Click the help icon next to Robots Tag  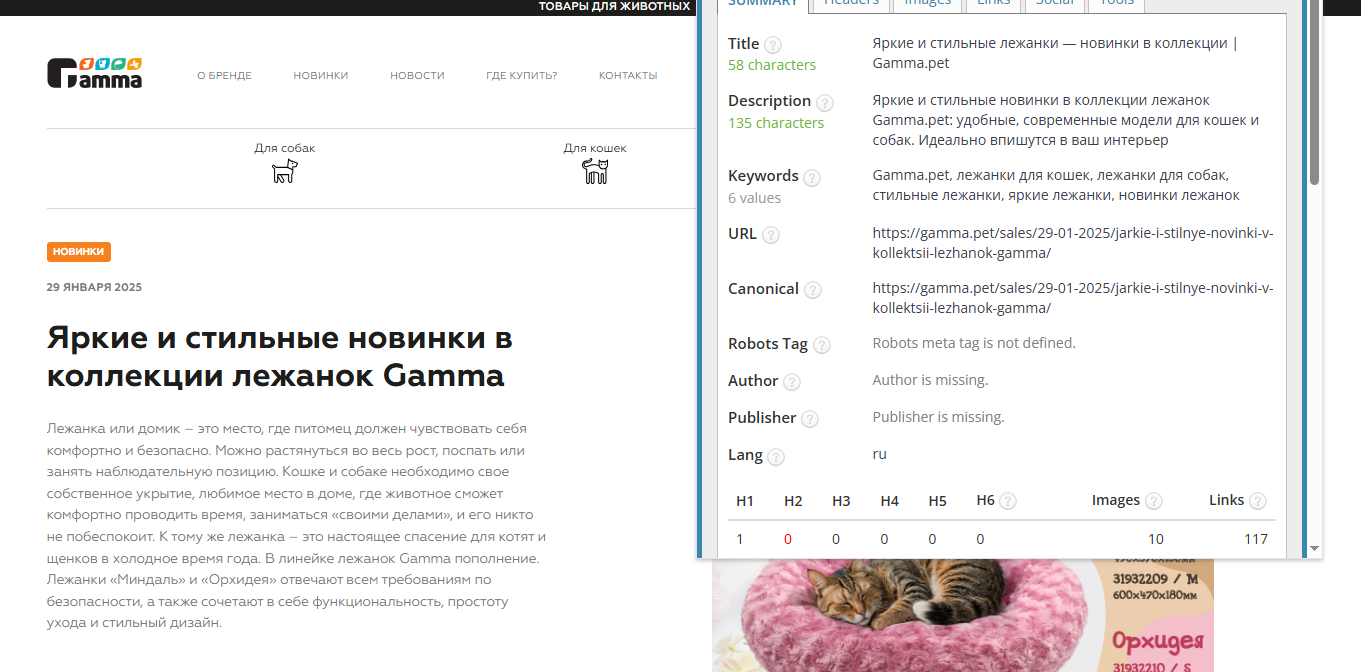[x=822, y=345]
